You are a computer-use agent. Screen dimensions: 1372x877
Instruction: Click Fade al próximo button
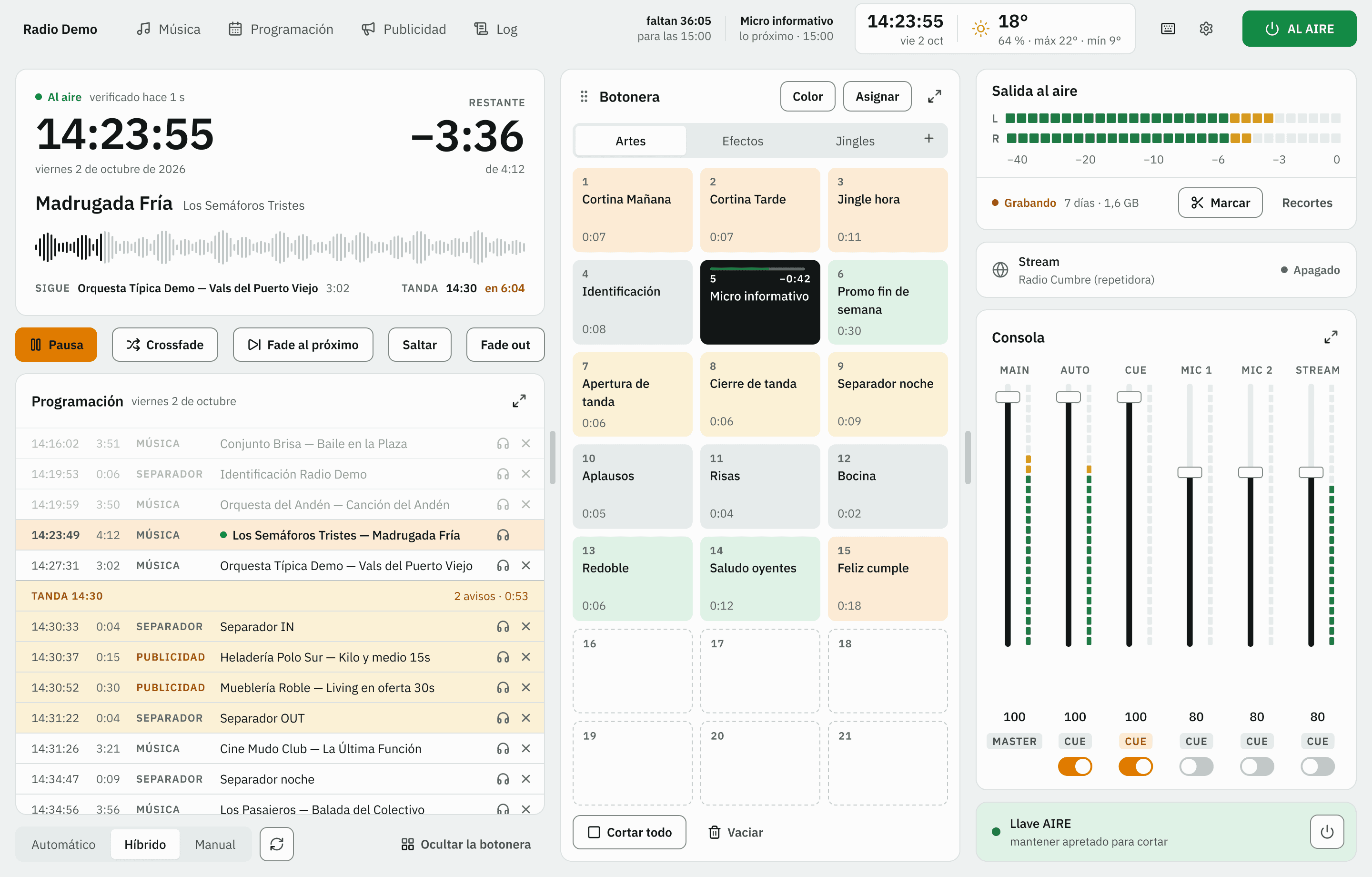point(303,345)
